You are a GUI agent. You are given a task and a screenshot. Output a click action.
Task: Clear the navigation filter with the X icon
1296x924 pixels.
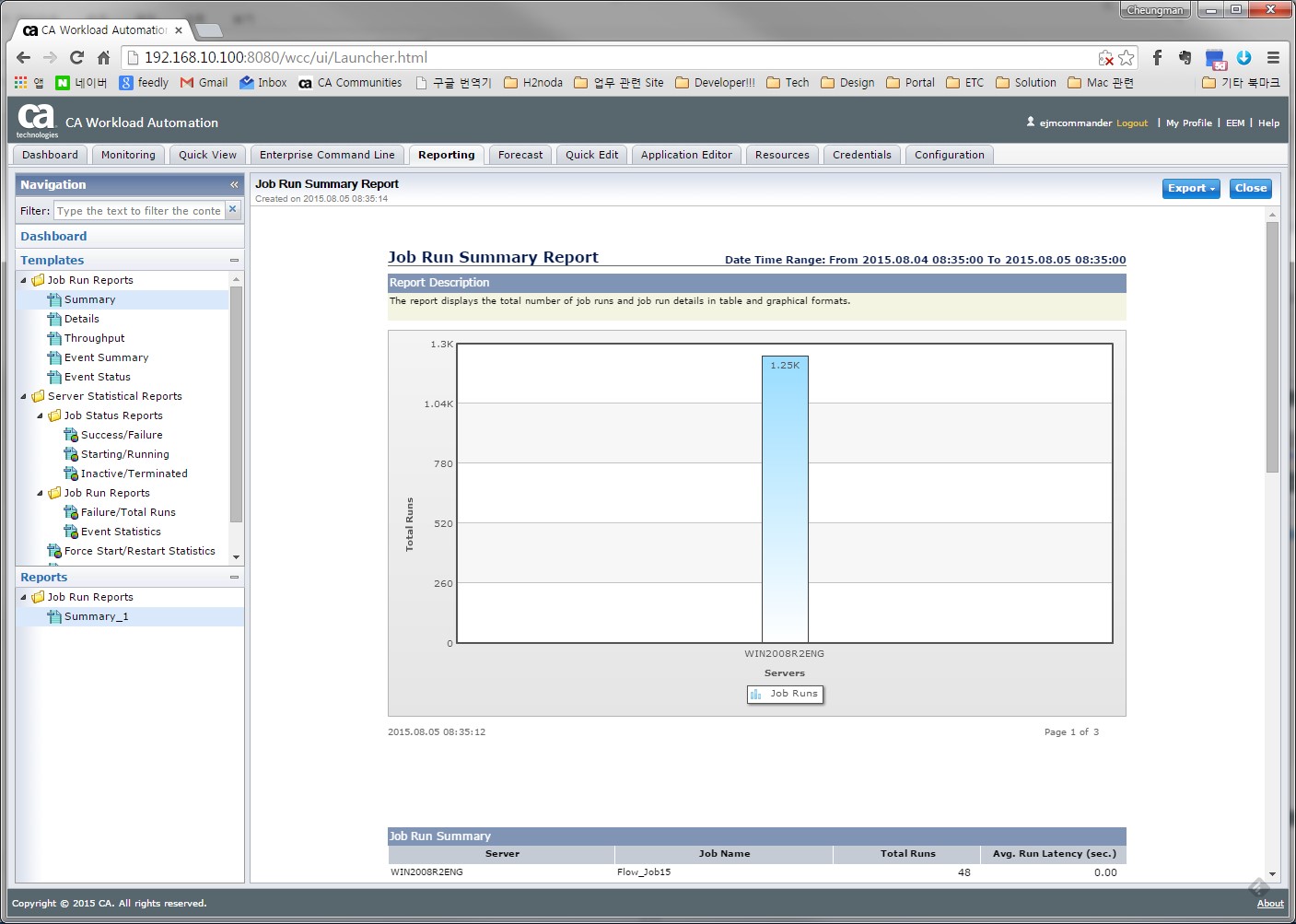pyautogui.click(x=233, y=209)
